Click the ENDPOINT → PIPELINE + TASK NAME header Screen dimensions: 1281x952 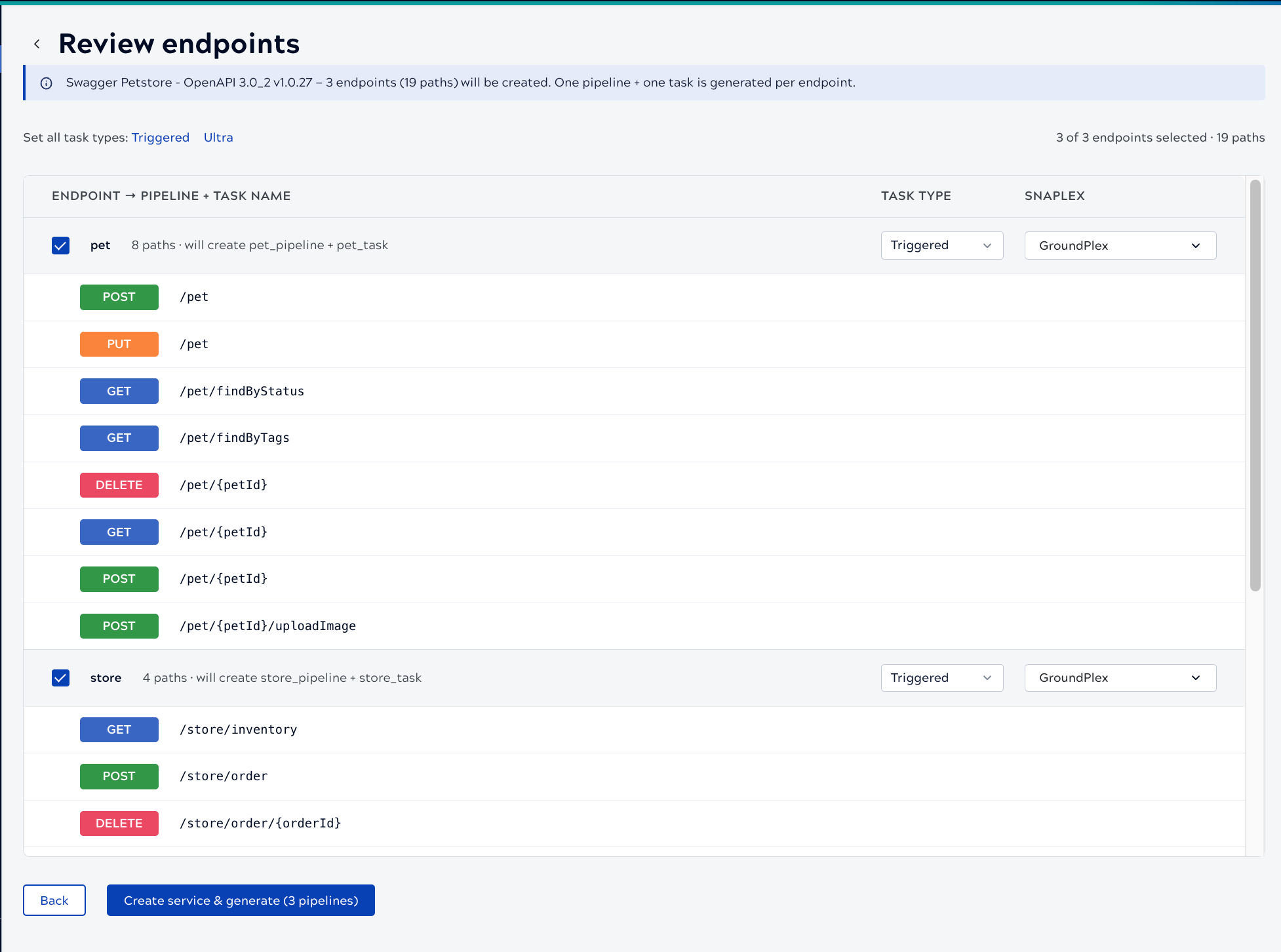coord(171,196)
